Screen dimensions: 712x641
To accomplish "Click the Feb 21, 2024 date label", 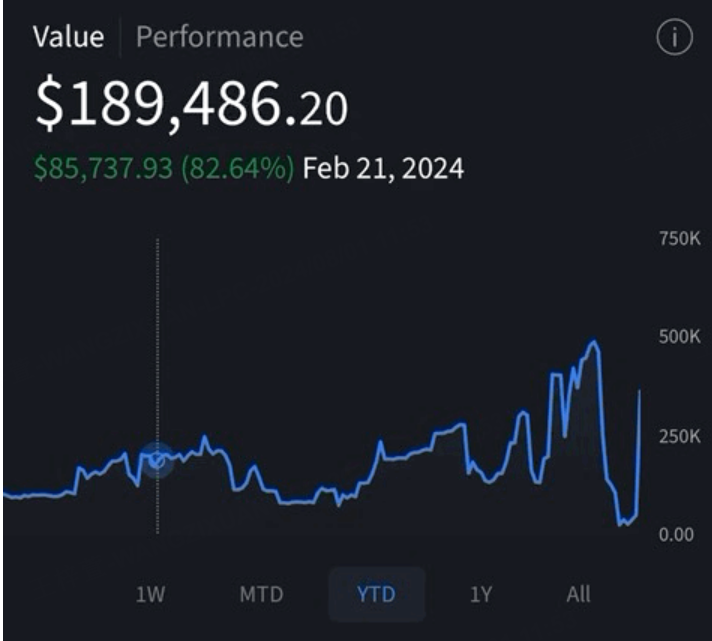I will (x=383, y=168).
